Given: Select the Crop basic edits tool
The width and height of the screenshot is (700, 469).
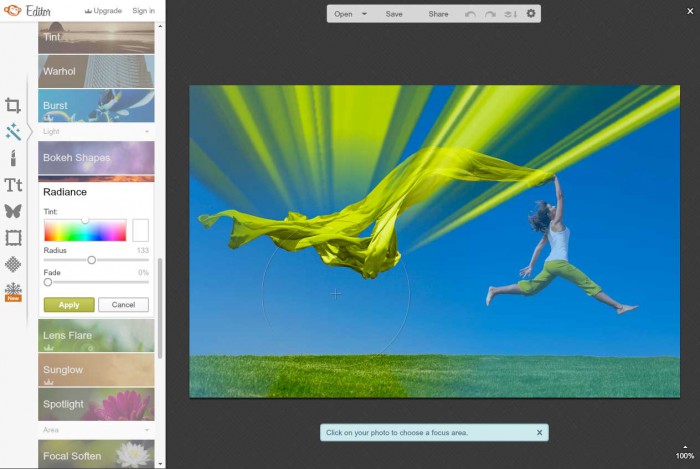Looking at the screenshot, I should click(13, 105).
